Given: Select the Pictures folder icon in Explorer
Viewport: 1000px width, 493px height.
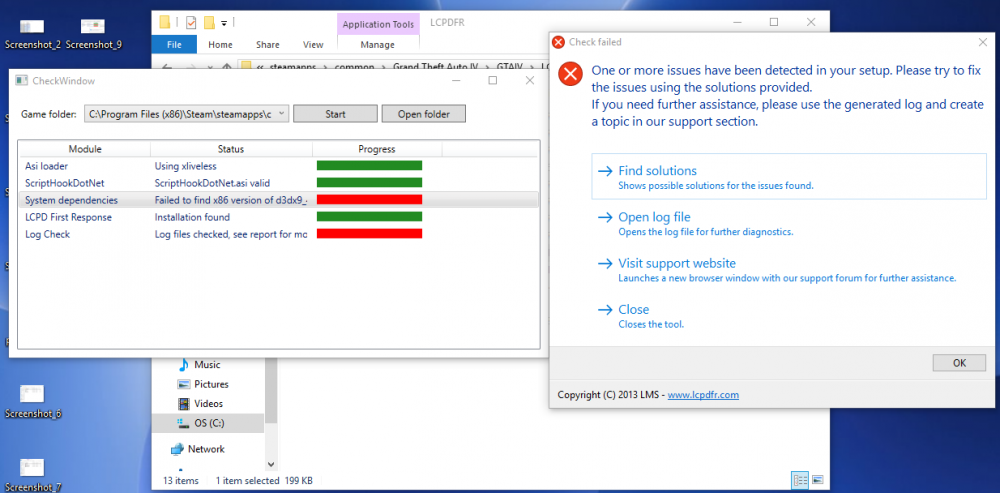Looking at the screenshot, I should pyautogui.click(x=184, y=385).
